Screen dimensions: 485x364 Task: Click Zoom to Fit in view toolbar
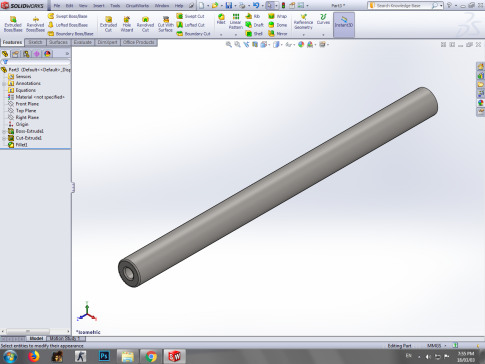click(x=229, y=44)
